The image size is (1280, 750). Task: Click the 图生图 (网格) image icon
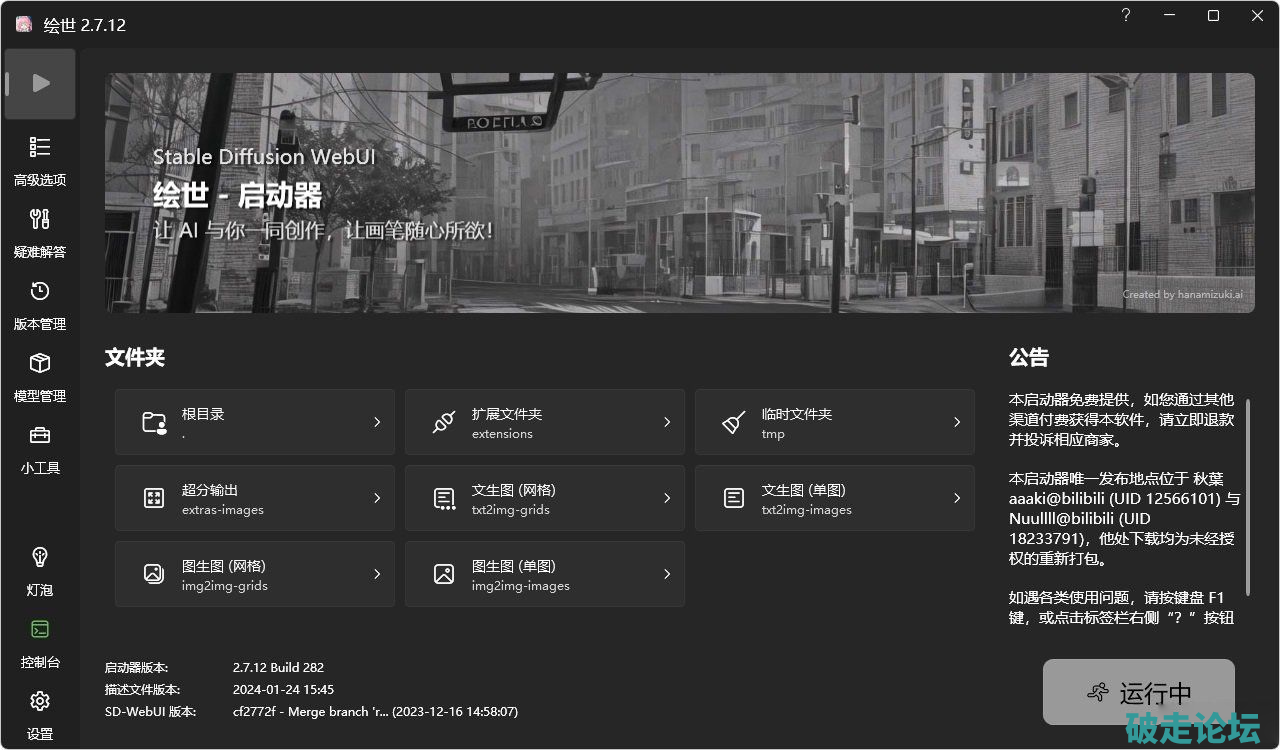(x=154, y=574)
